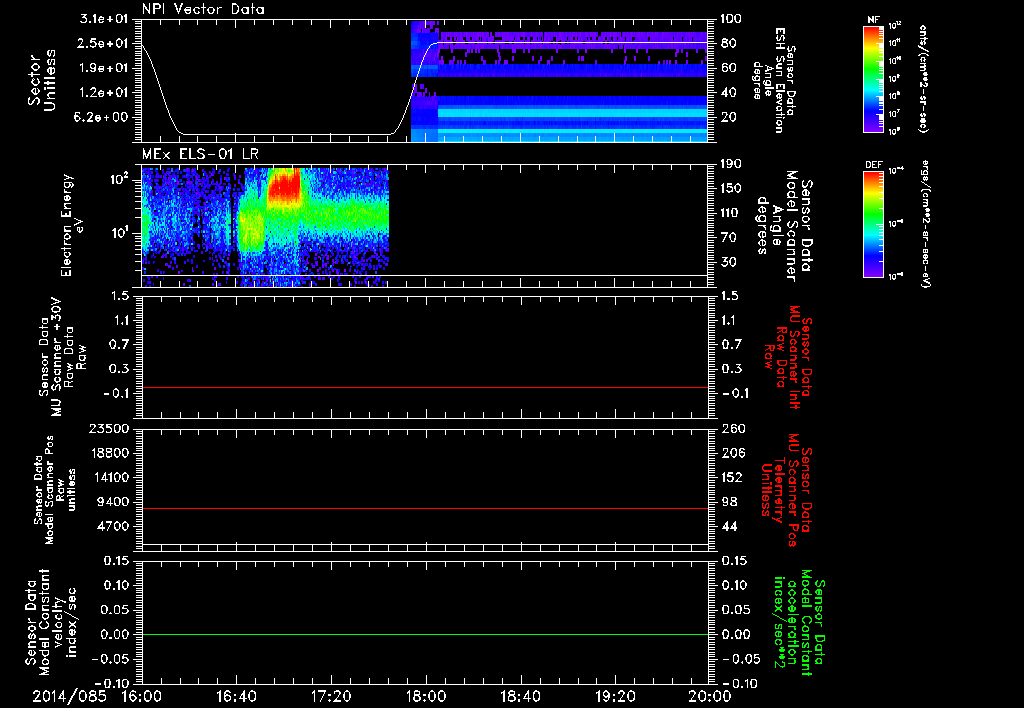Click the ESH Sun Elevation Angle axis label
The width and height of the screenshot is (1024, 708).
[774, 80]
